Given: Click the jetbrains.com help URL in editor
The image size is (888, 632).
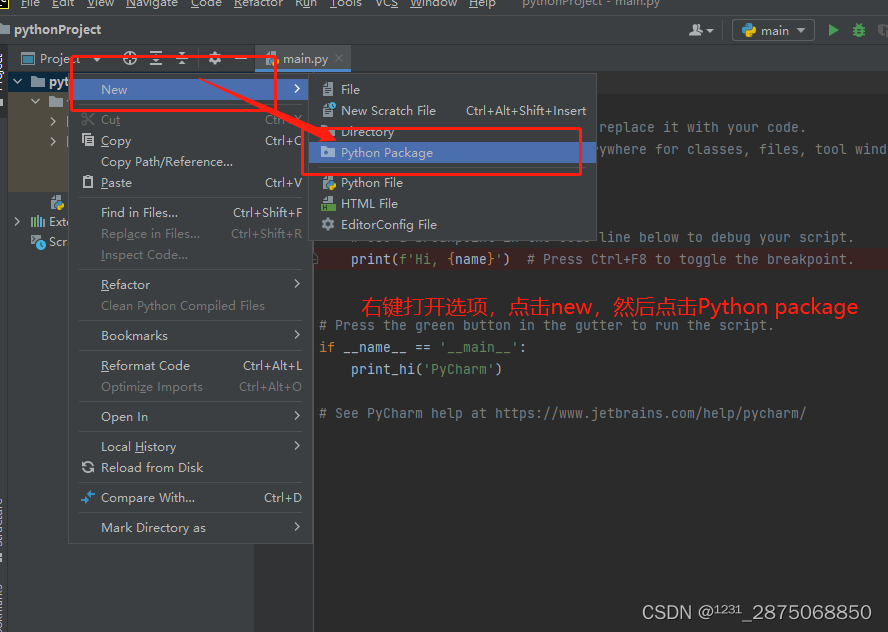Looking at the screenshot, I should coord(650,413).
